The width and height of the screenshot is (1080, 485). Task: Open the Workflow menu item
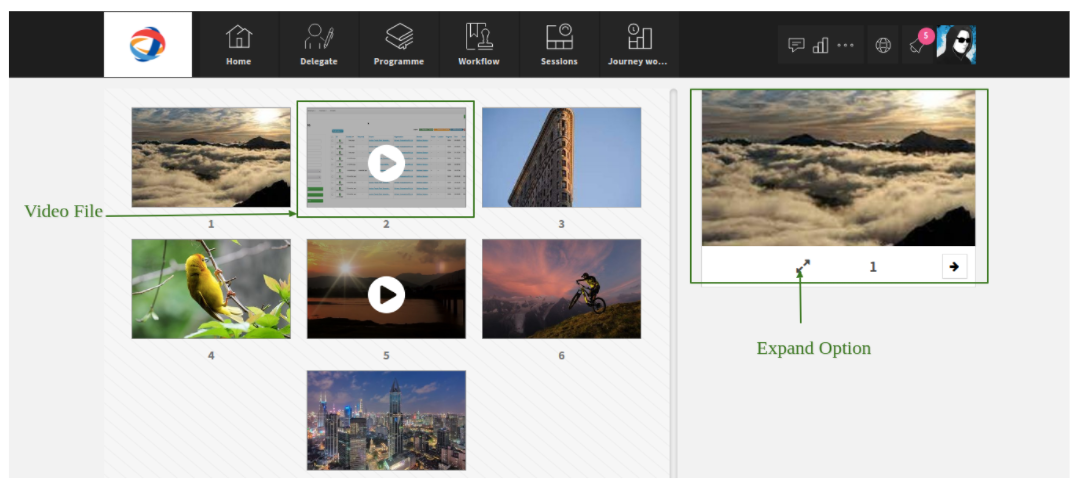pos(479,44)
